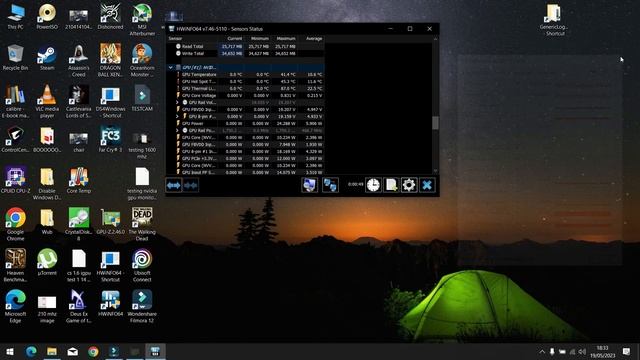Open the volume control in system tray
640x360 pixels.
click(x=582, y=351)
